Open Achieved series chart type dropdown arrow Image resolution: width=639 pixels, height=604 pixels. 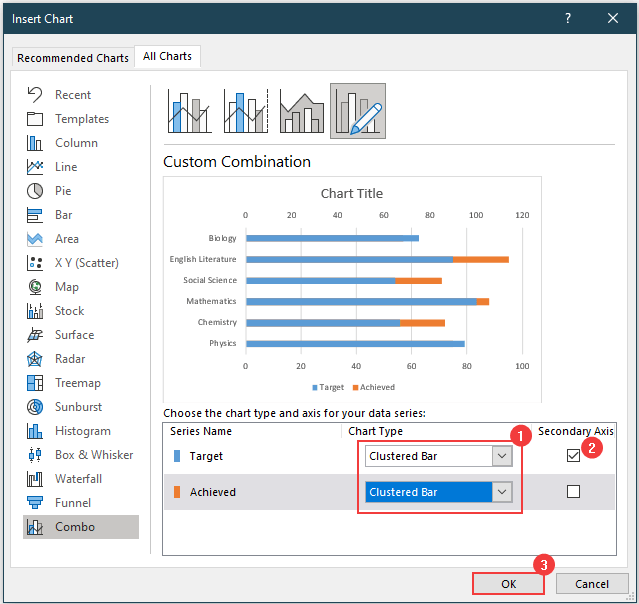(x=502, y=492)
